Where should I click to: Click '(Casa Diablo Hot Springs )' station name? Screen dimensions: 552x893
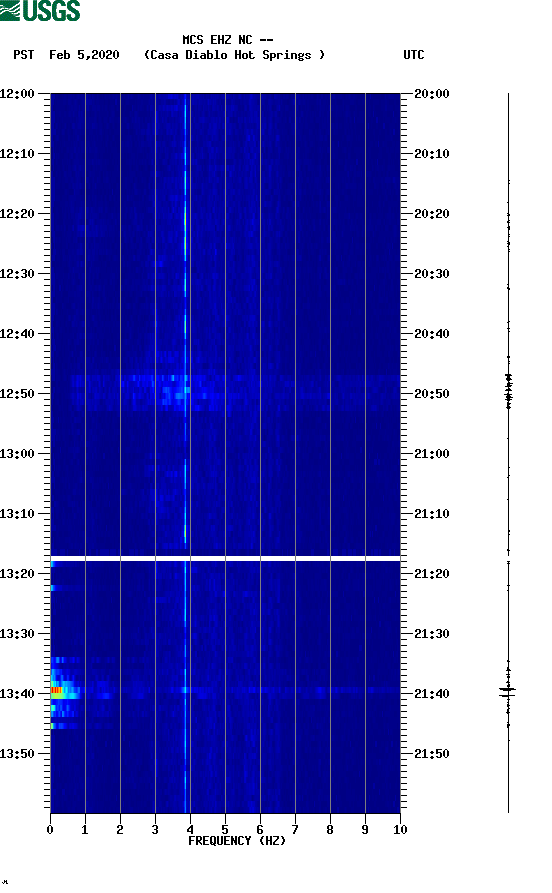pos(234,55)
